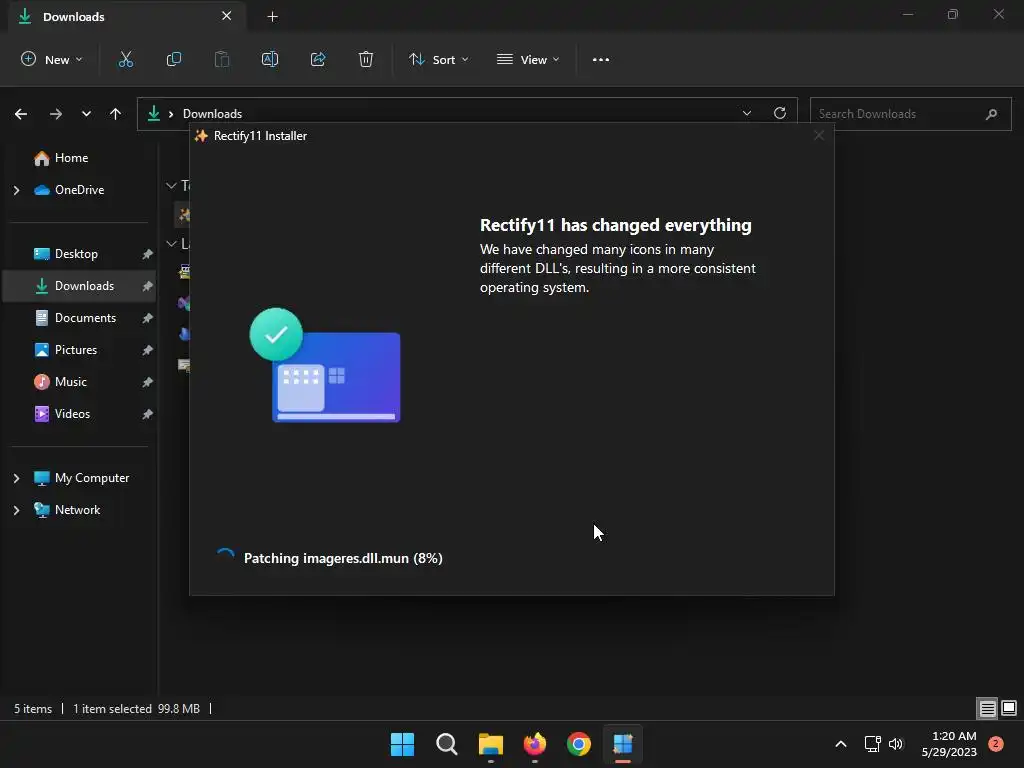Launch Firefox from taskbar
Viewport: 1024px width, 768px height.
coord(535,744)
